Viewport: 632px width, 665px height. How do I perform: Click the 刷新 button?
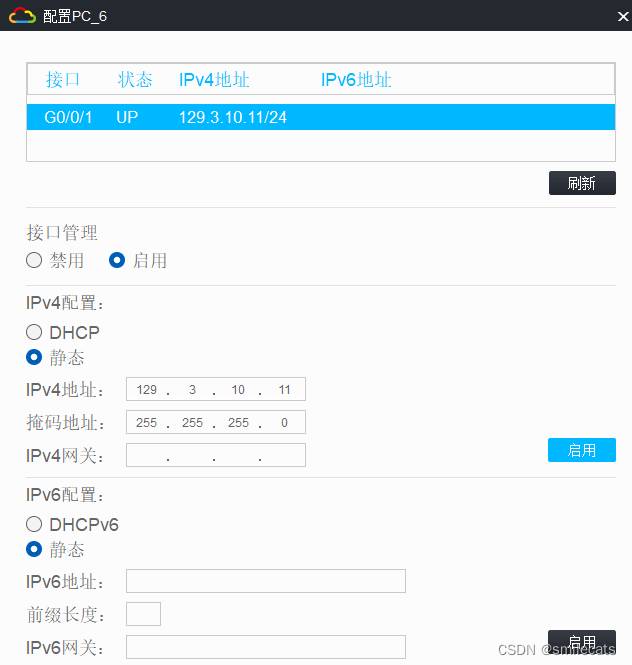tap(581, 183)
